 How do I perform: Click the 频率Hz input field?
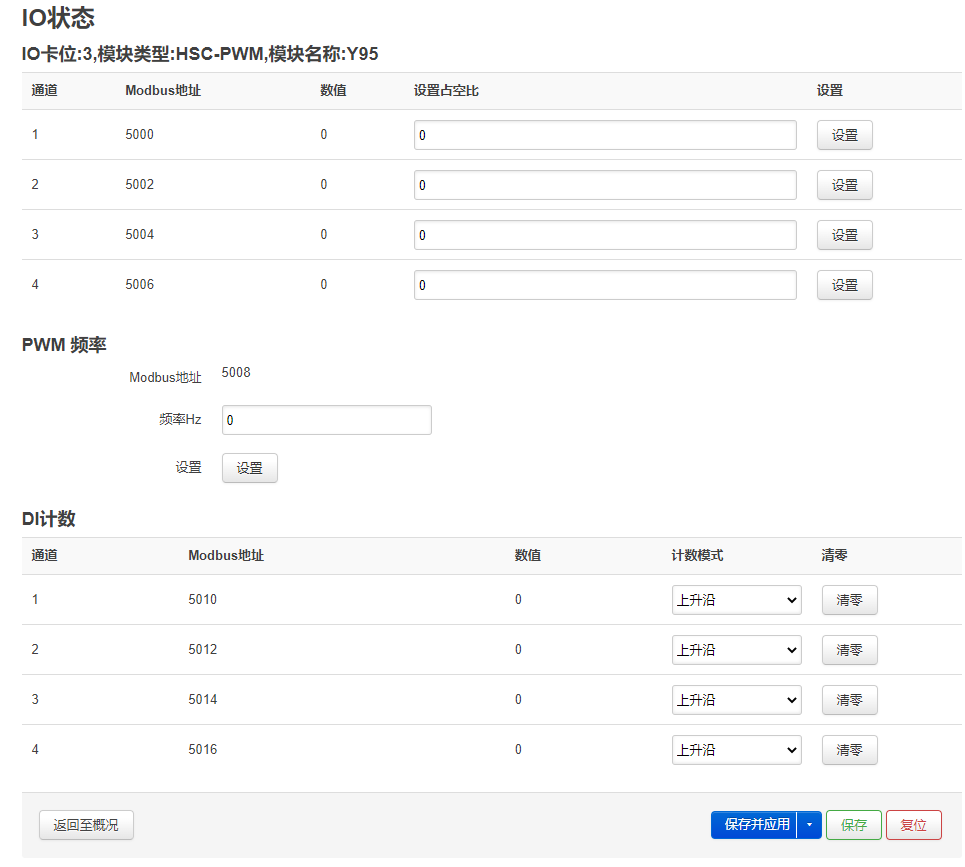(327, 420)
